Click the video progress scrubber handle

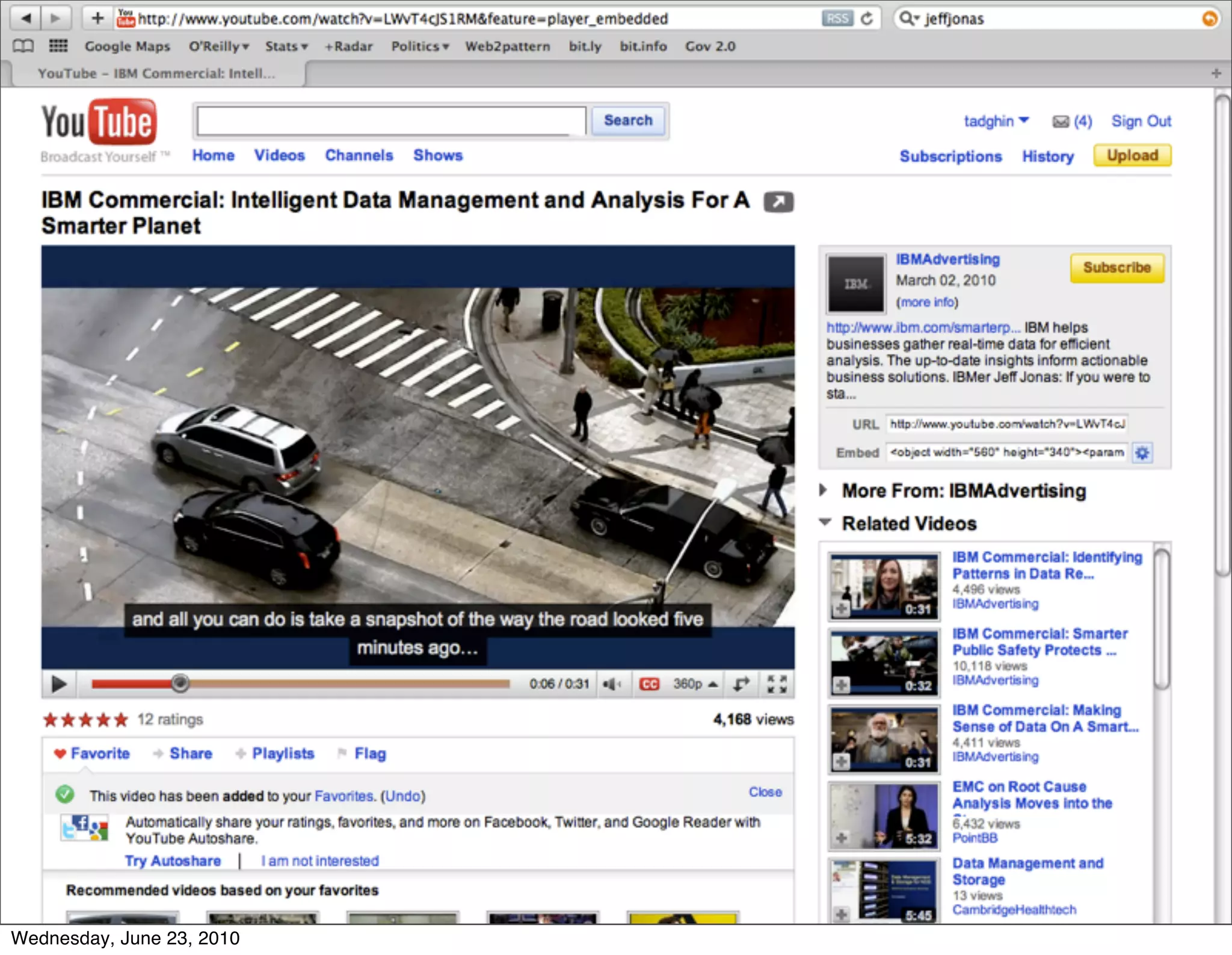pos(179,683)
